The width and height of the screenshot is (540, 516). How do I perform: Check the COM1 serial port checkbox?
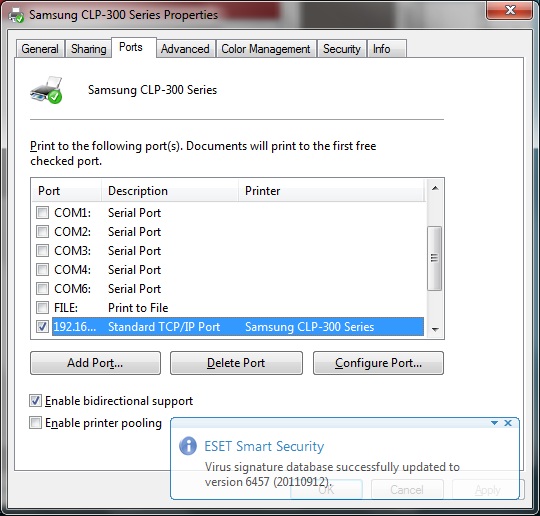point(42,213)
